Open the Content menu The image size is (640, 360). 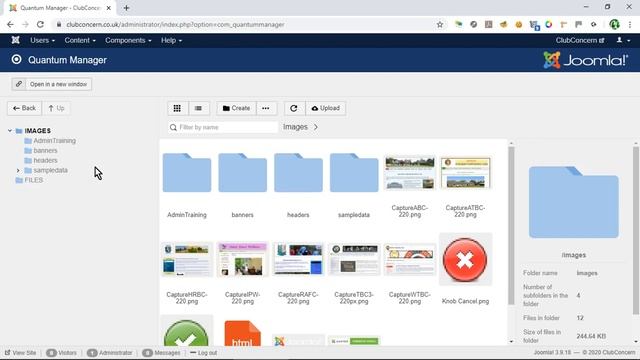tap(80, 40)
